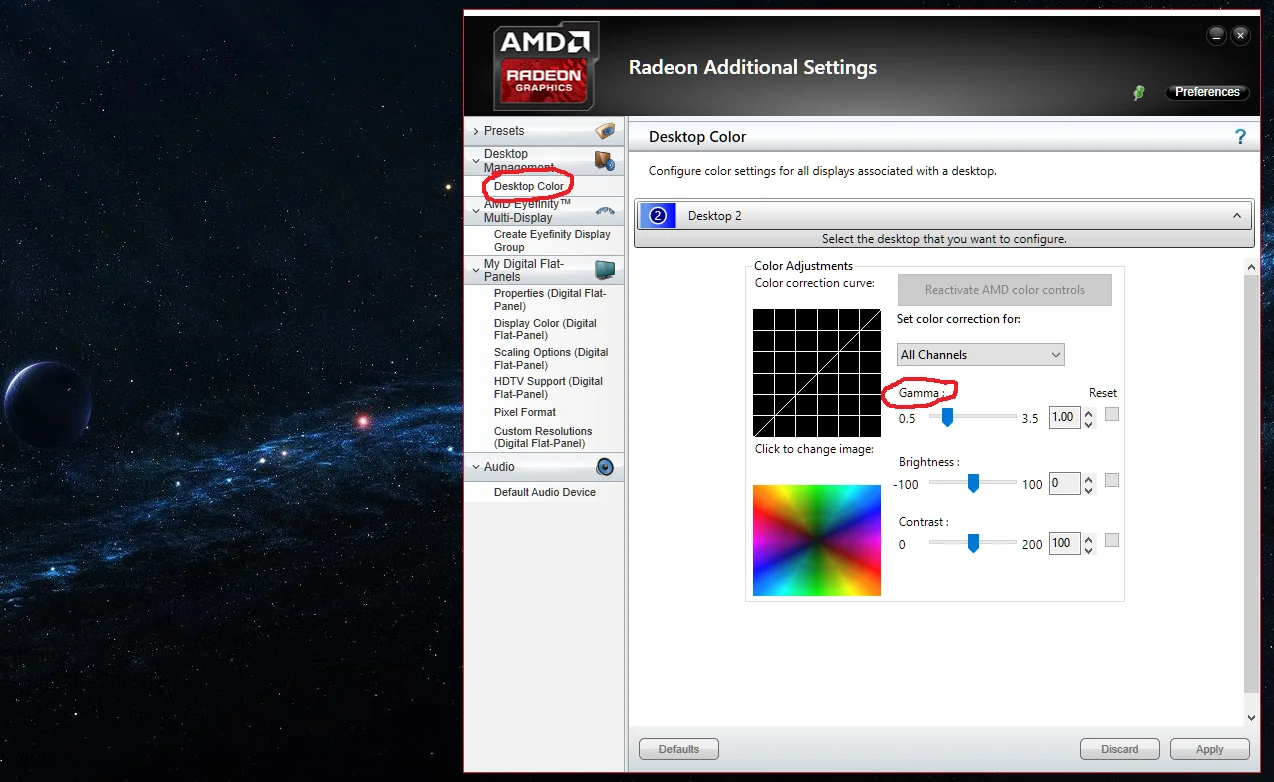Collapse the Desktop Management section
Screen dimensions: 1274x782
pyautogui.click(x=476, y=160)
